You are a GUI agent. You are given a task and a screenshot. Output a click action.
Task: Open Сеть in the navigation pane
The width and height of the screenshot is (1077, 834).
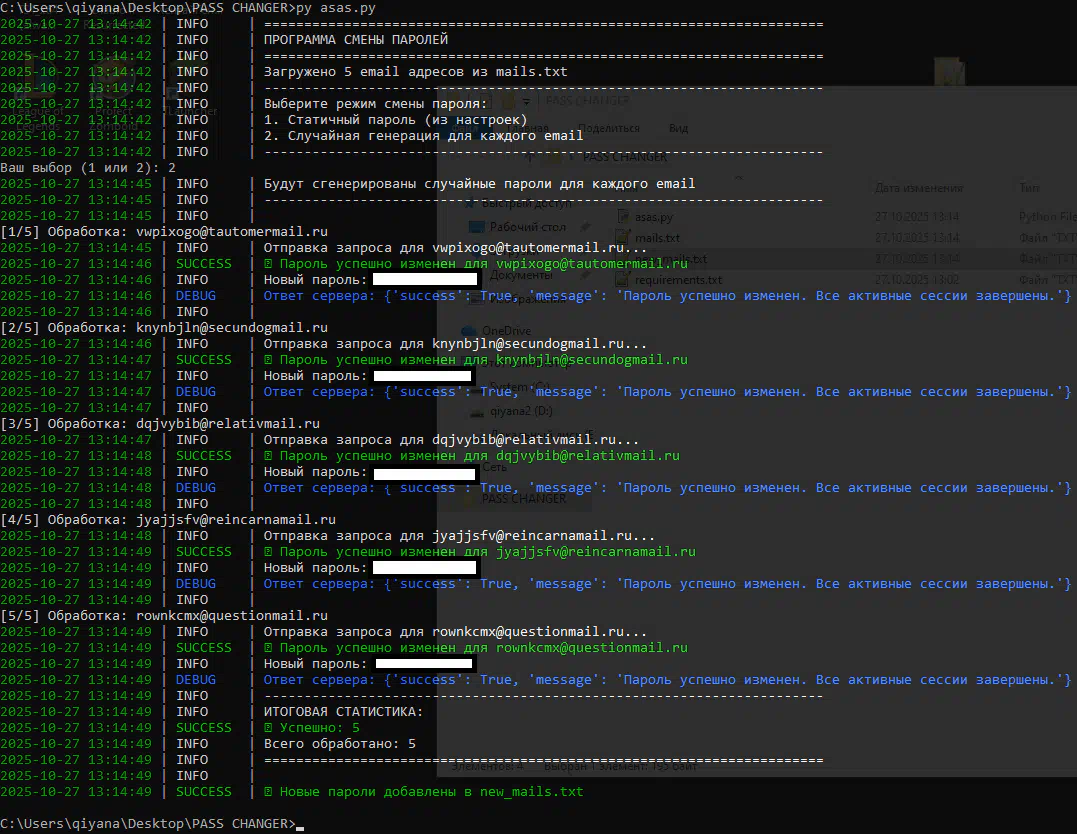494,466
